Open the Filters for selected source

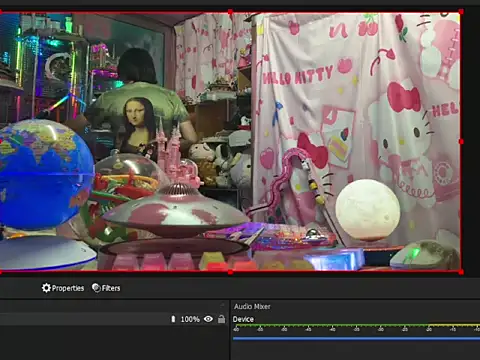click(x=106, y=288)
